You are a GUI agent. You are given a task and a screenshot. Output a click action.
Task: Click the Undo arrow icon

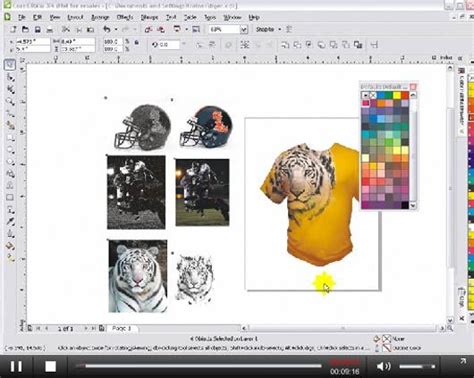point(107,29)
